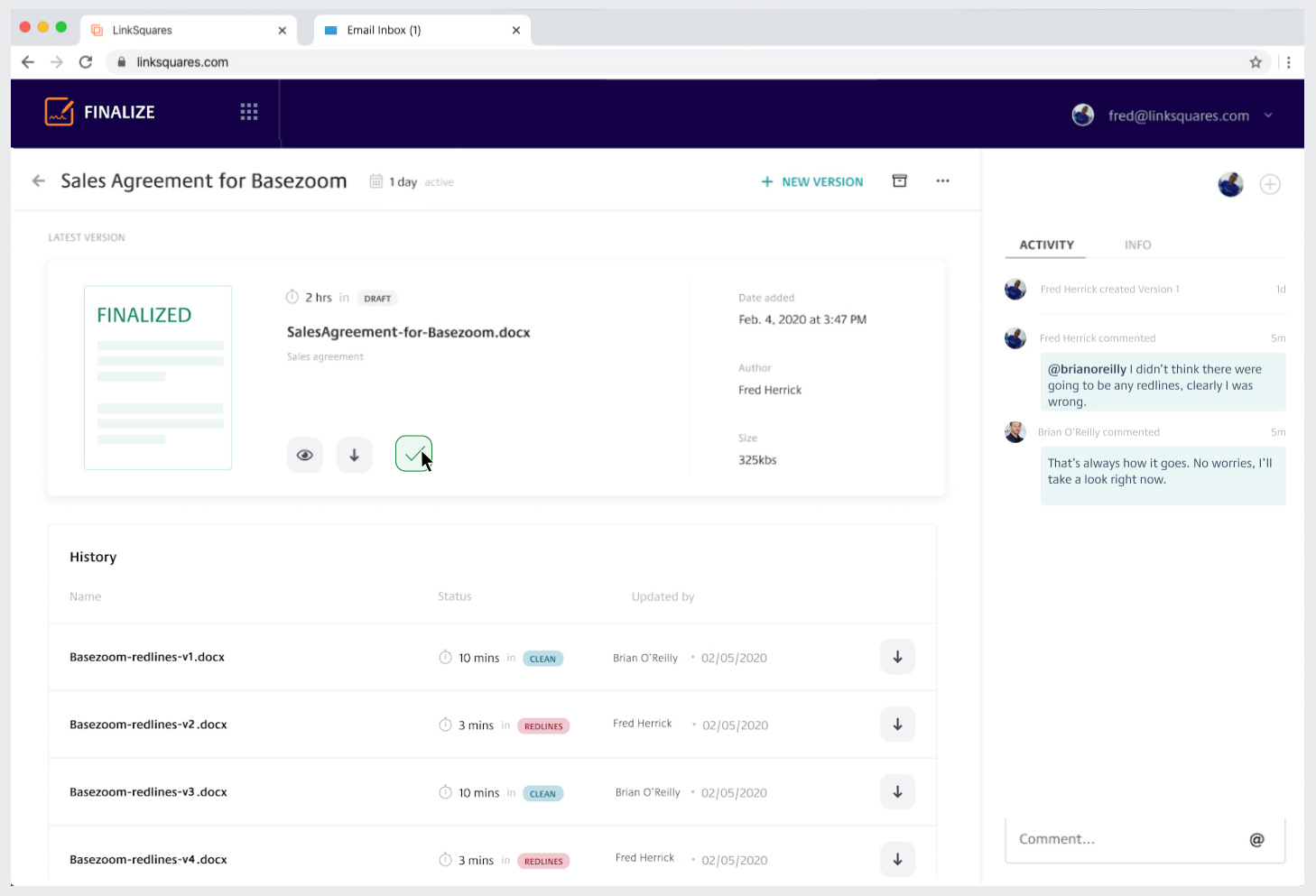Switch to the Email Inbox browser tab
This screenshot has width=1316, height=896.
tap(422, 30)
